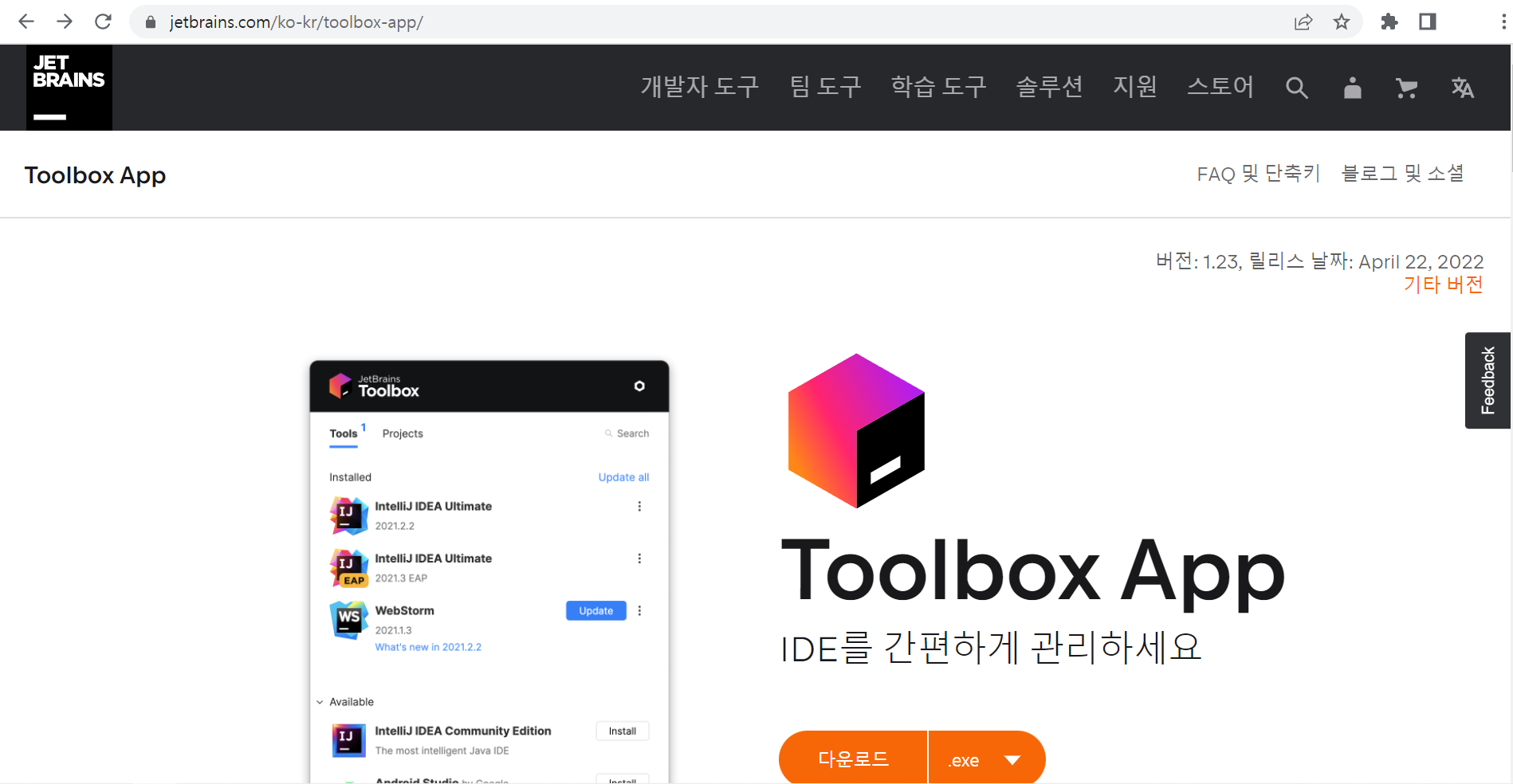This screenshot has height=784, width=1513.
Task: Click Toolbox settings hexagon icon in preview
Action: click(639, 386)
